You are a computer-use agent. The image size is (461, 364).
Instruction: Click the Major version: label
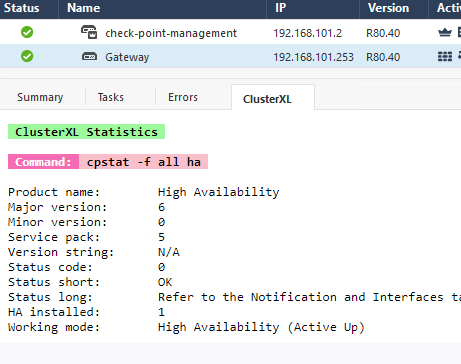(x=57, y=207)
